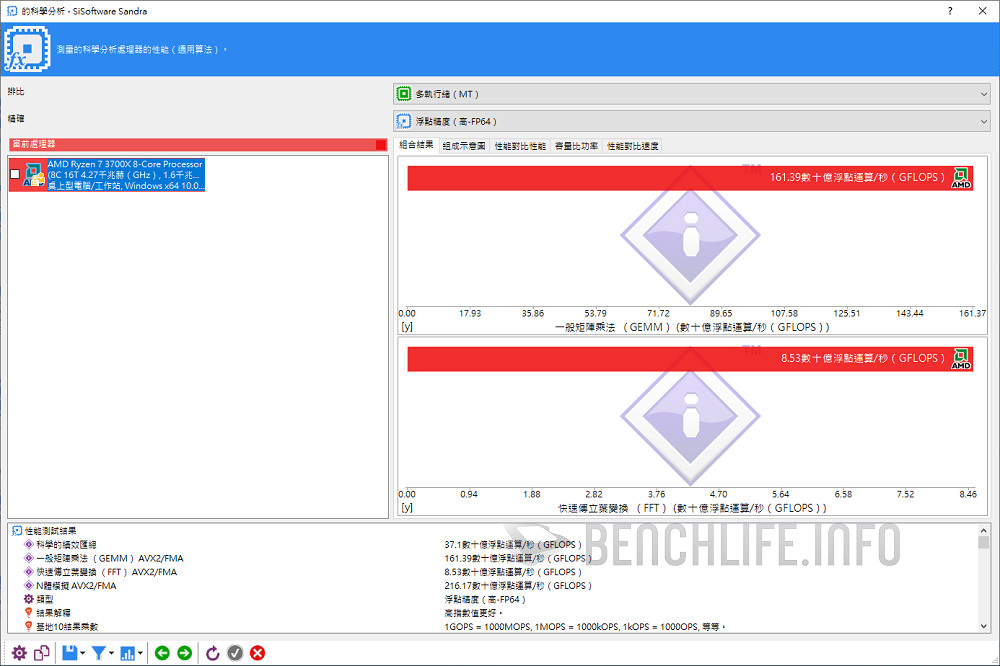The height and width of the screenshot is (666, 1000).
Task: Go back with the green left arrow
Action: coord(162,653)
